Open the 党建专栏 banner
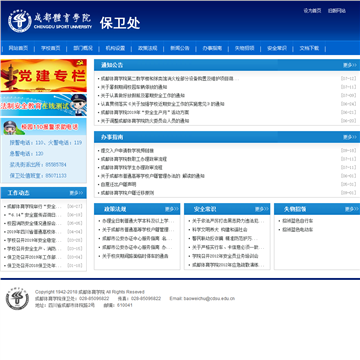This screenshot has height=360, width=360. coord(43,76)
